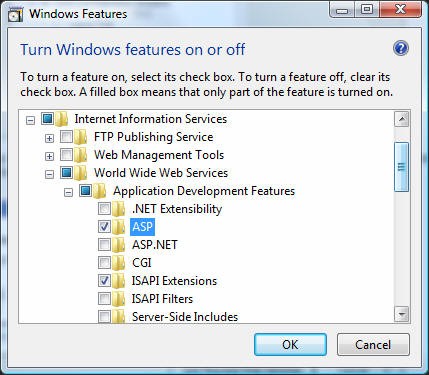Collapse the Application Development Features node

click(68, 192)
